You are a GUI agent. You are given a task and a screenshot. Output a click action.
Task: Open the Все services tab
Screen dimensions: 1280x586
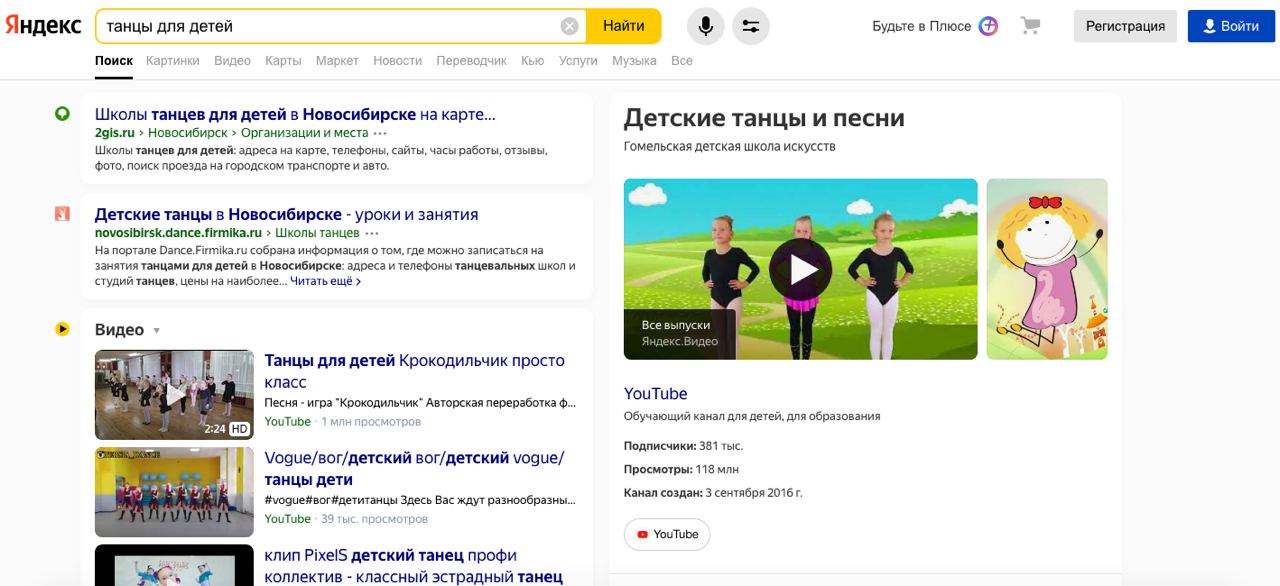[682, 60]
